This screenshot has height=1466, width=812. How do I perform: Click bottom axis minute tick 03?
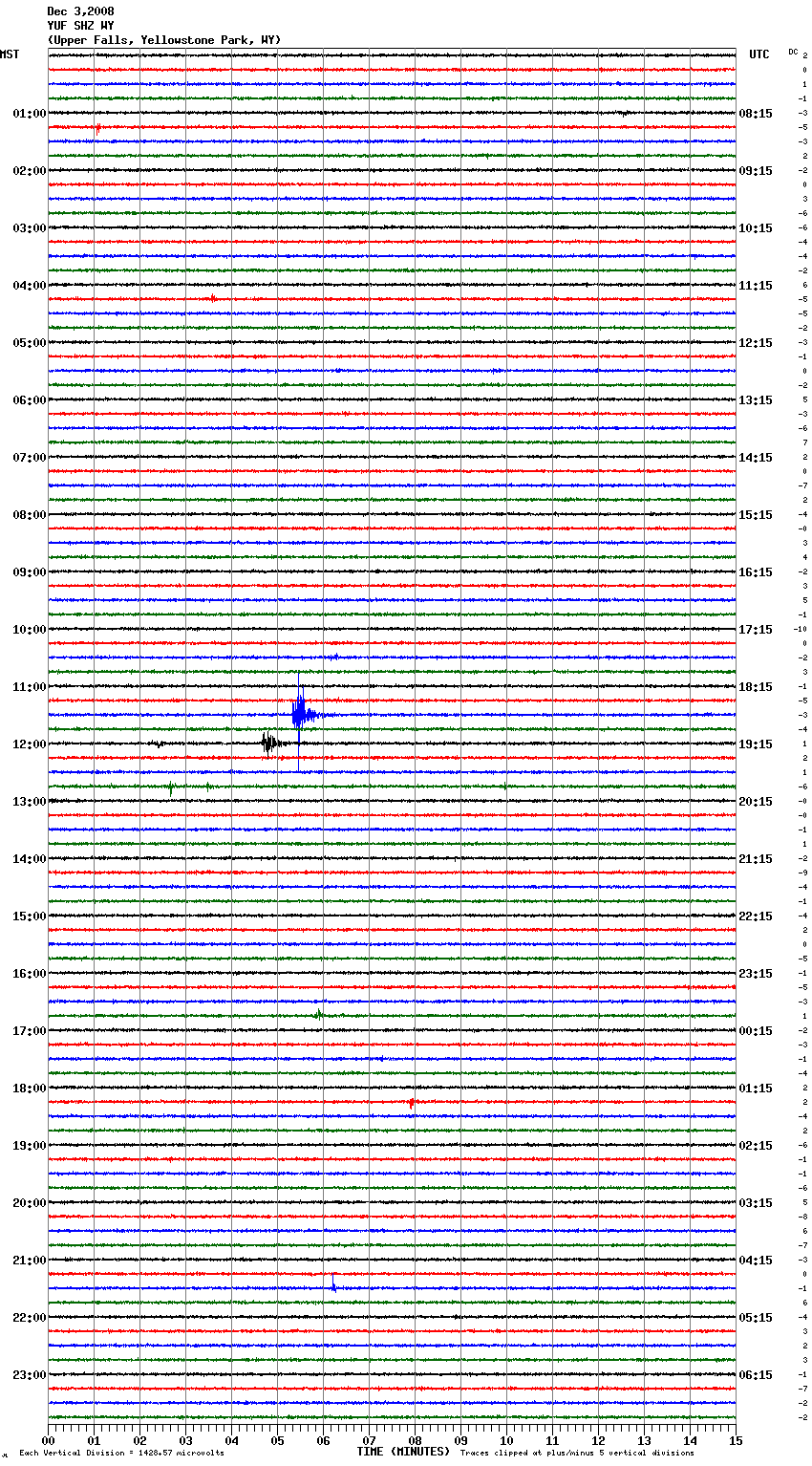(x=185, y=1440)
